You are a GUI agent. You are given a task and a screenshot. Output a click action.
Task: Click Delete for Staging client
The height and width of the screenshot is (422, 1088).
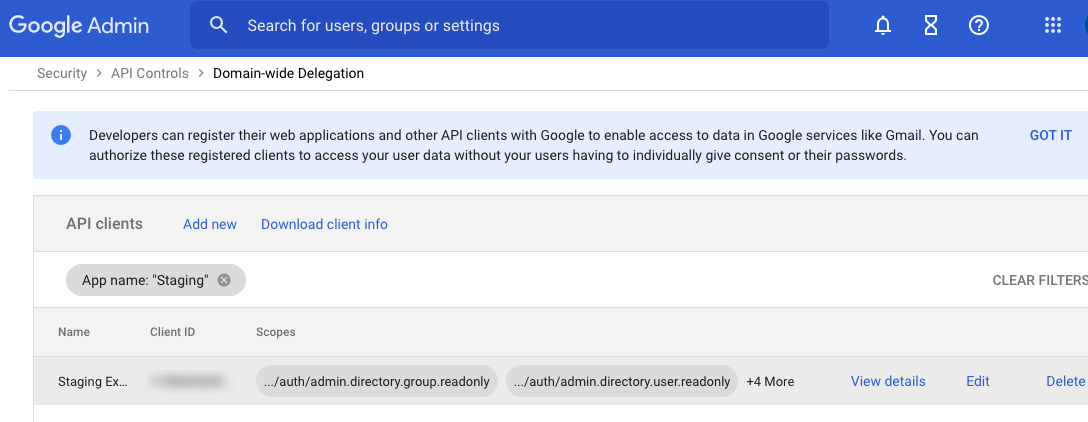(1065, 381)
